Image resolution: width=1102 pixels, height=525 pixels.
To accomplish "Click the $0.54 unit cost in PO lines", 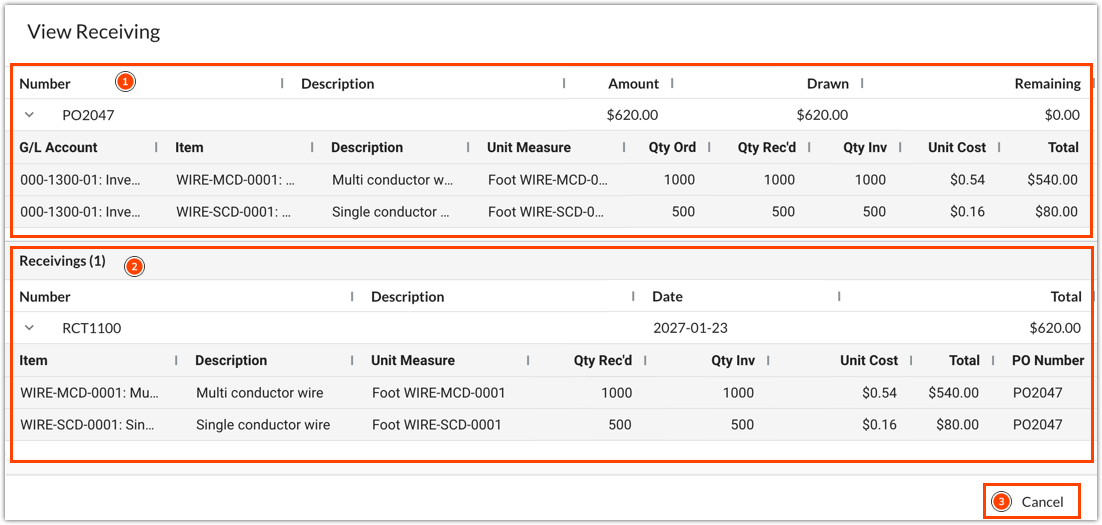I will 967,179.
